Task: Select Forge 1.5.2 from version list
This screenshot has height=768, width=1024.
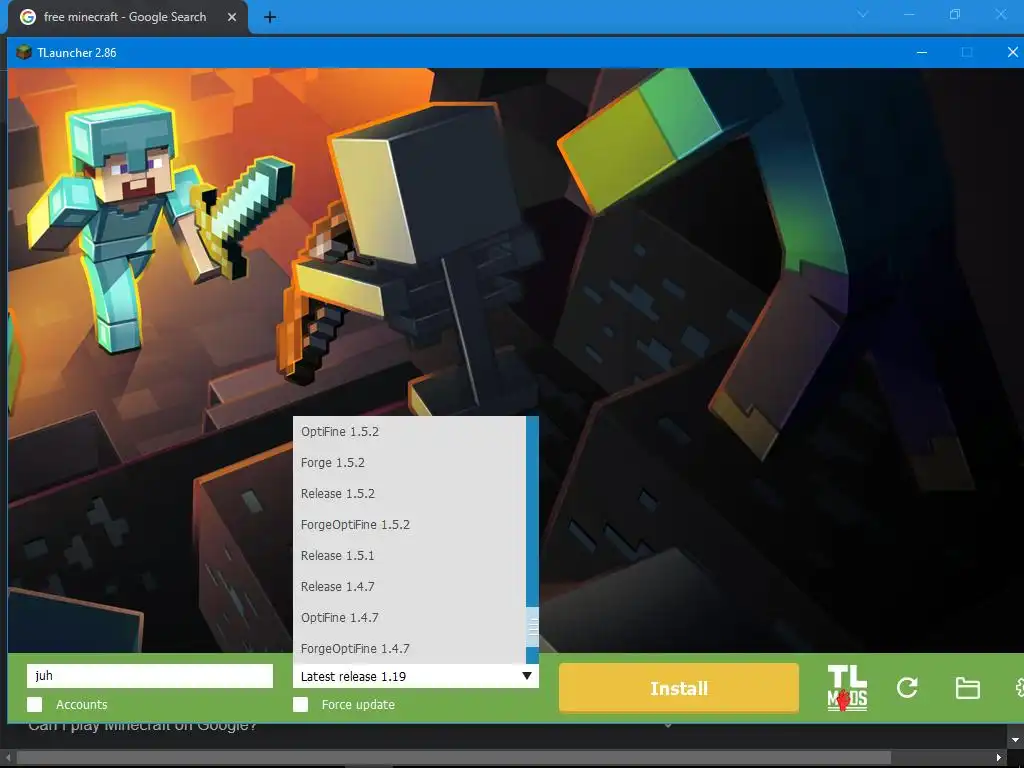Action: 409,462
